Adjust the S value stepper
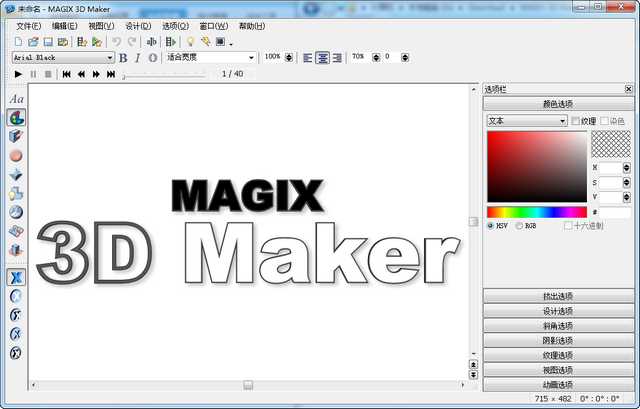Screen dimensions: 640x409 pyautogui.click(x=627, y=182)
